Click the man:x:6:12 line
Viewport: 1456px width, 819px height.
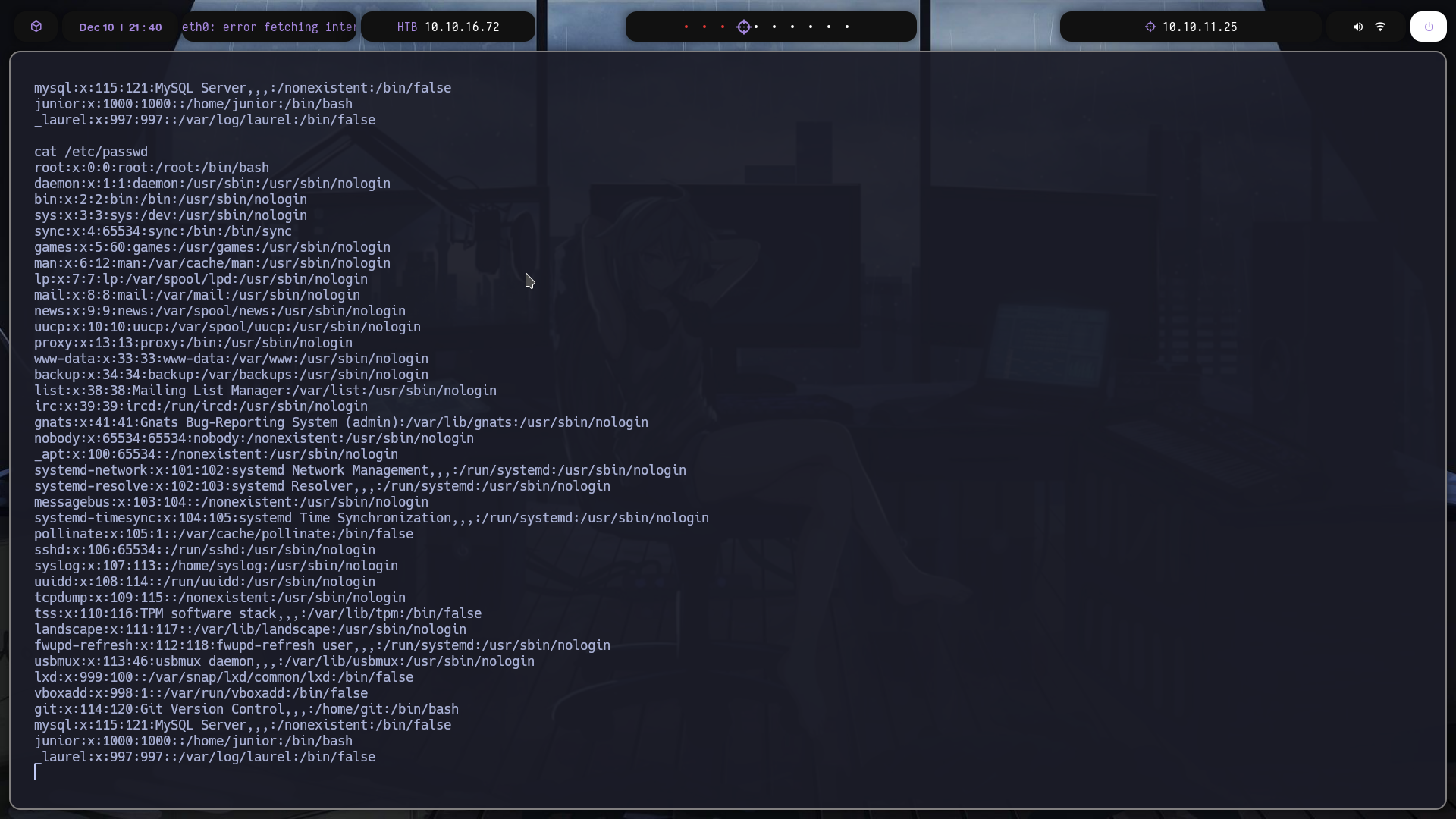pos(212,263)
